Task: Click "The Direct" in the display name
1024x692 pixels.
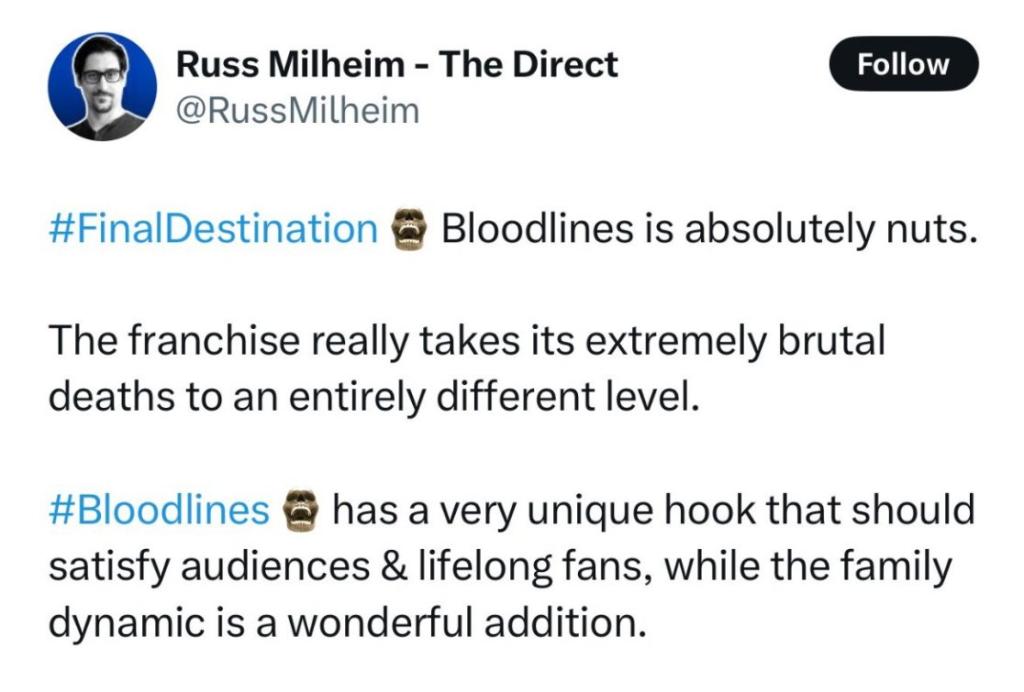Action: tap(528, 64)
